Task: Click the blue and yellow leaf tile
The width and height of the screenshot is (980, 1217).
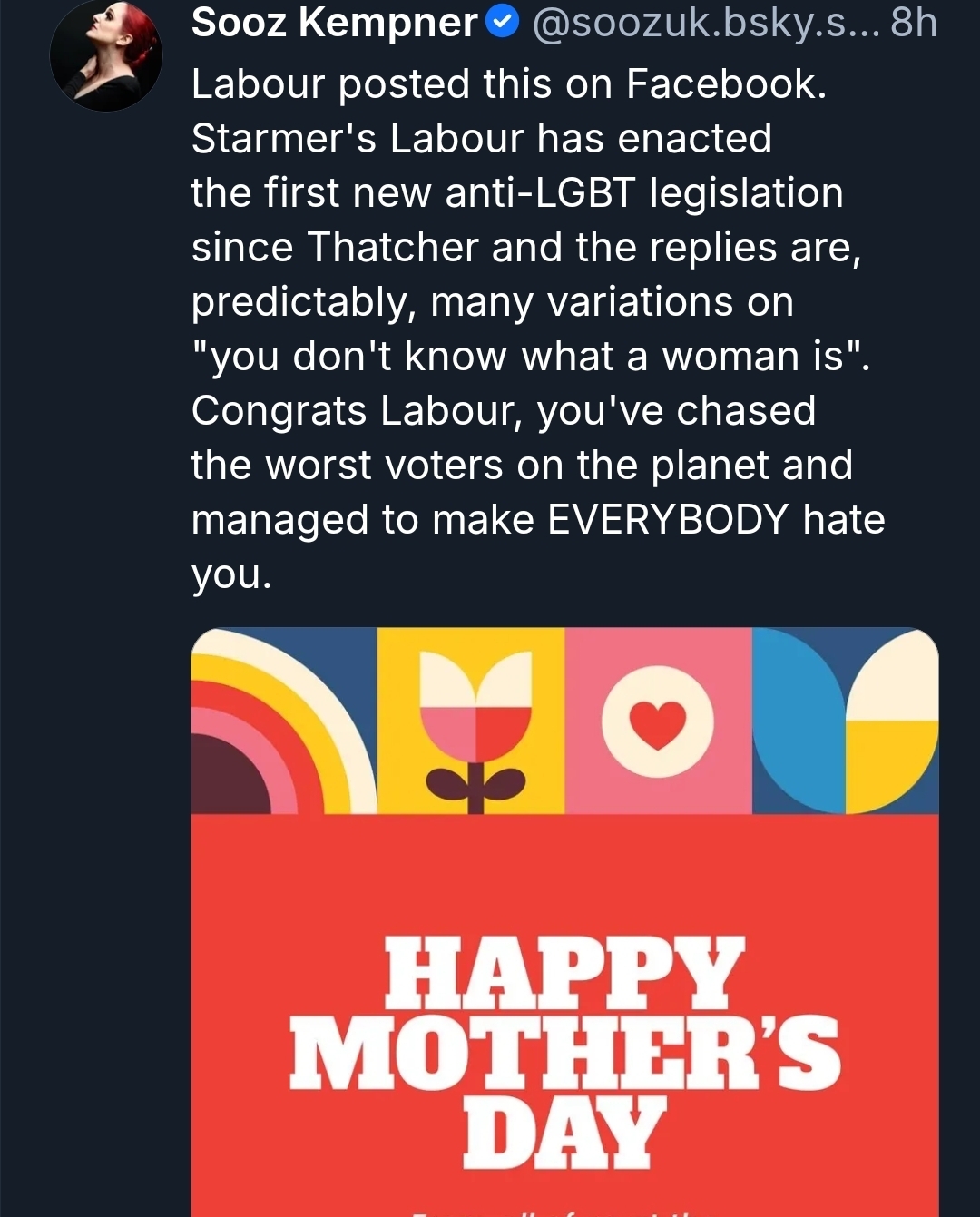Action: tap(846, 721)
